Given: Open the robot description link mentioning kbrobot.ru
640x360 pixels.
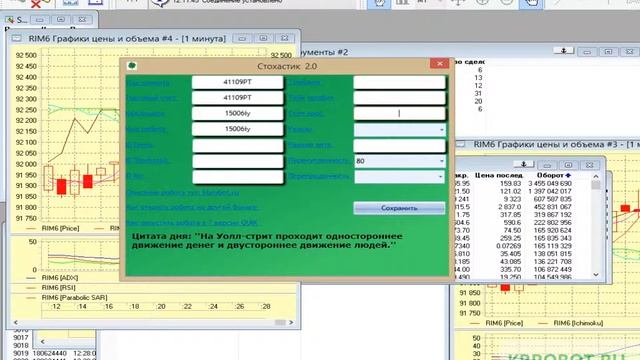Looking at the screenshot, I should pos(182,193).
